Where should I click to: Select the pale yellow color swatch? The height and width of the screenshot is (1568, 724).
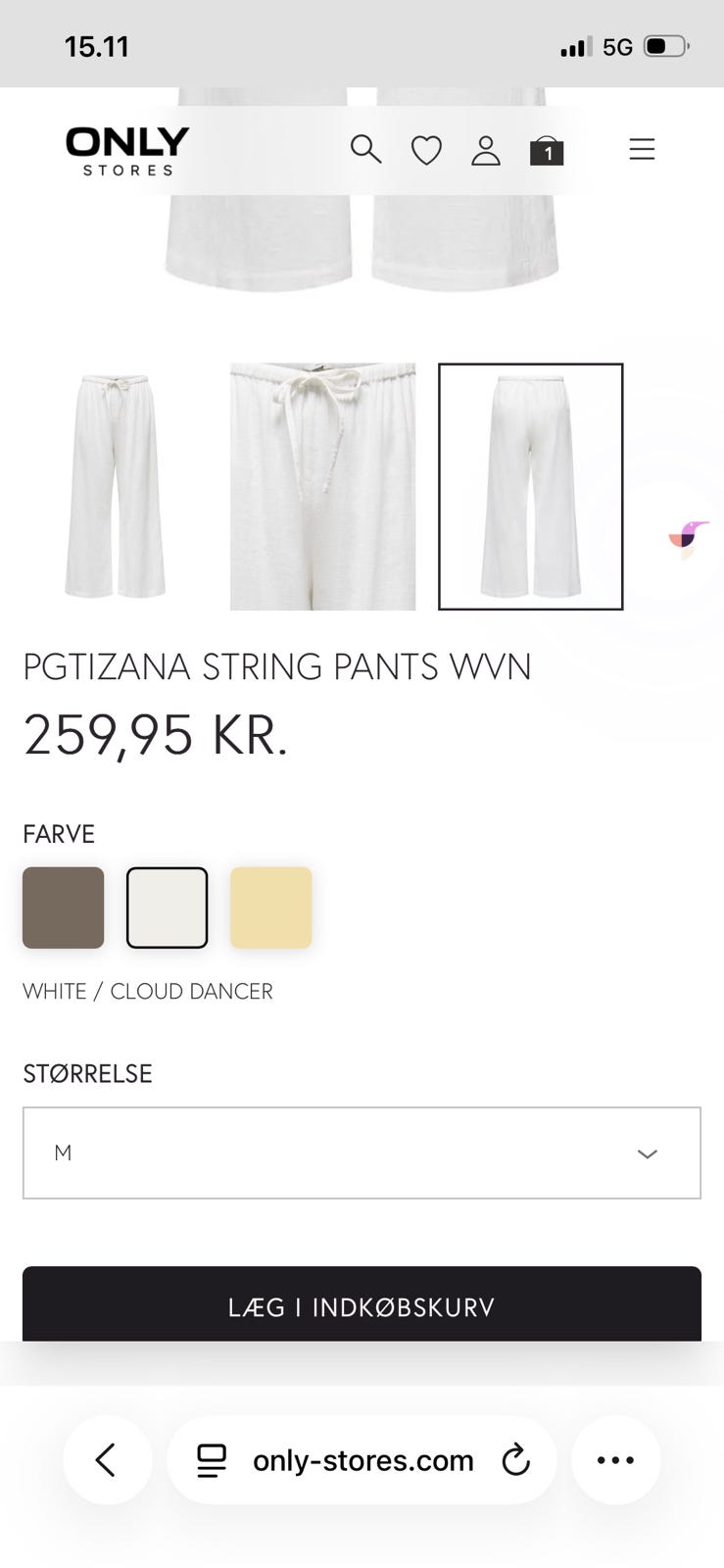coord(271,907)
